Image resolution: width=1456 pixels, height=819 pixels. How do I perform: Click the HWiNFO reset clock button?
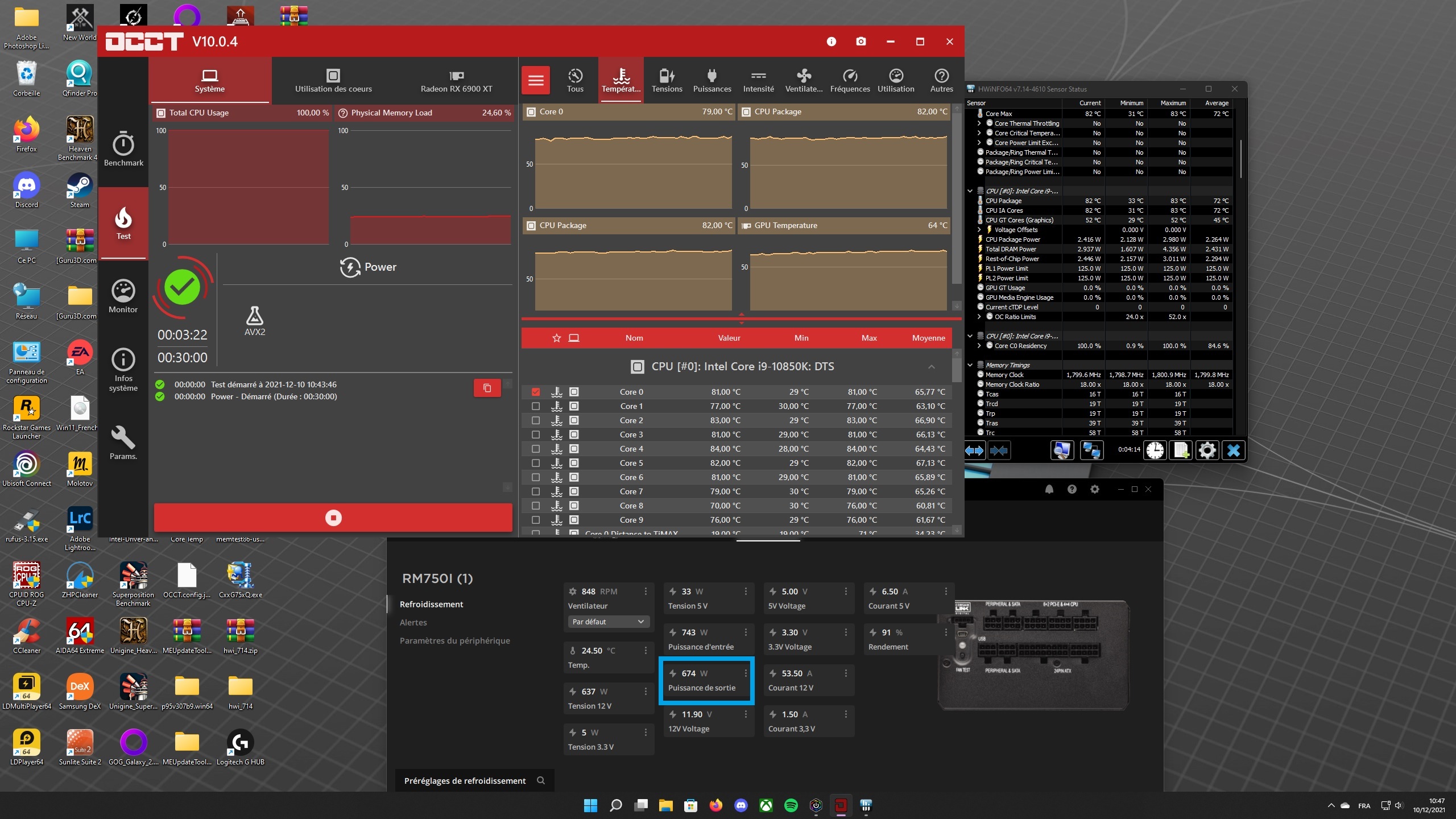(x=1155, y=450)
